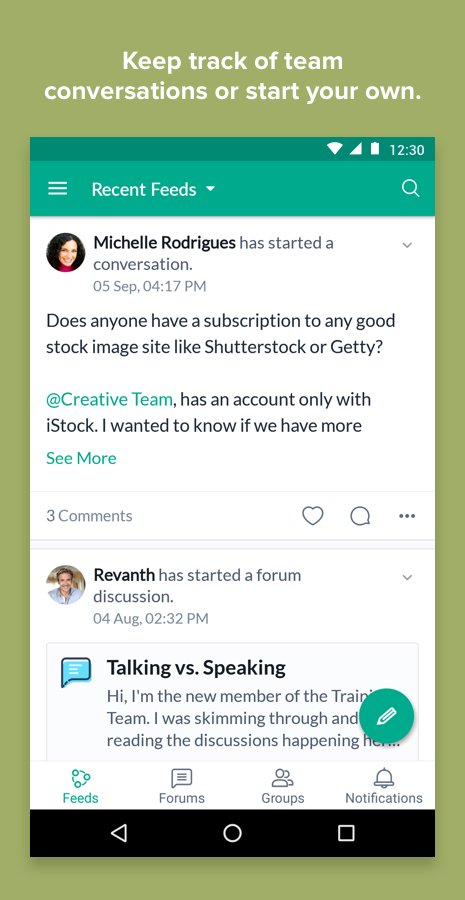The width and height of the screenshot is (465, 900).
Task: Click the See More link
Action: pyautogui.click(x=81, y=458)
